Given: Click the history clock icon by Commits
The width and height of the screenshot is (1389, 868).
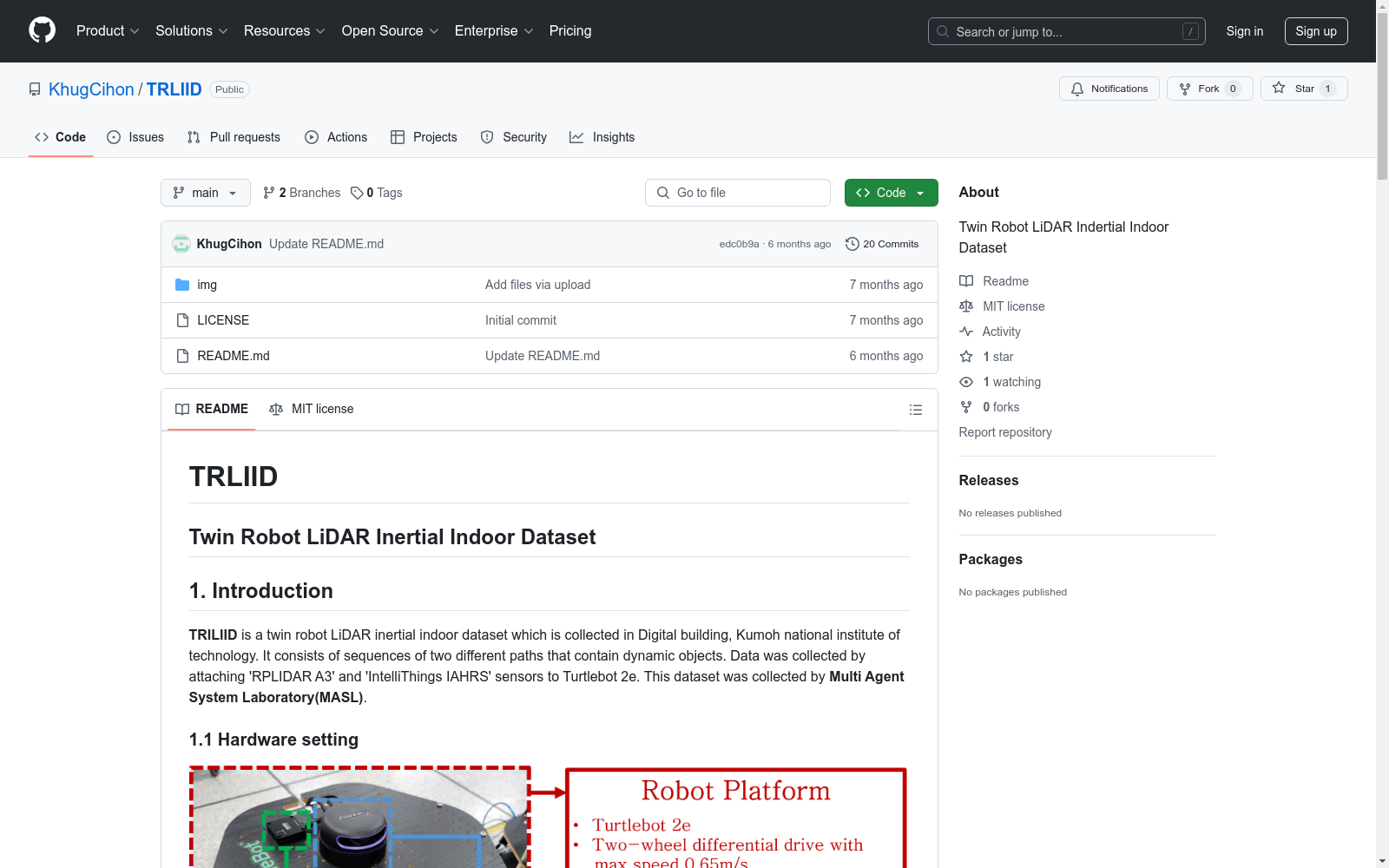Looking at the screenshot, I should tap(852, 244).
